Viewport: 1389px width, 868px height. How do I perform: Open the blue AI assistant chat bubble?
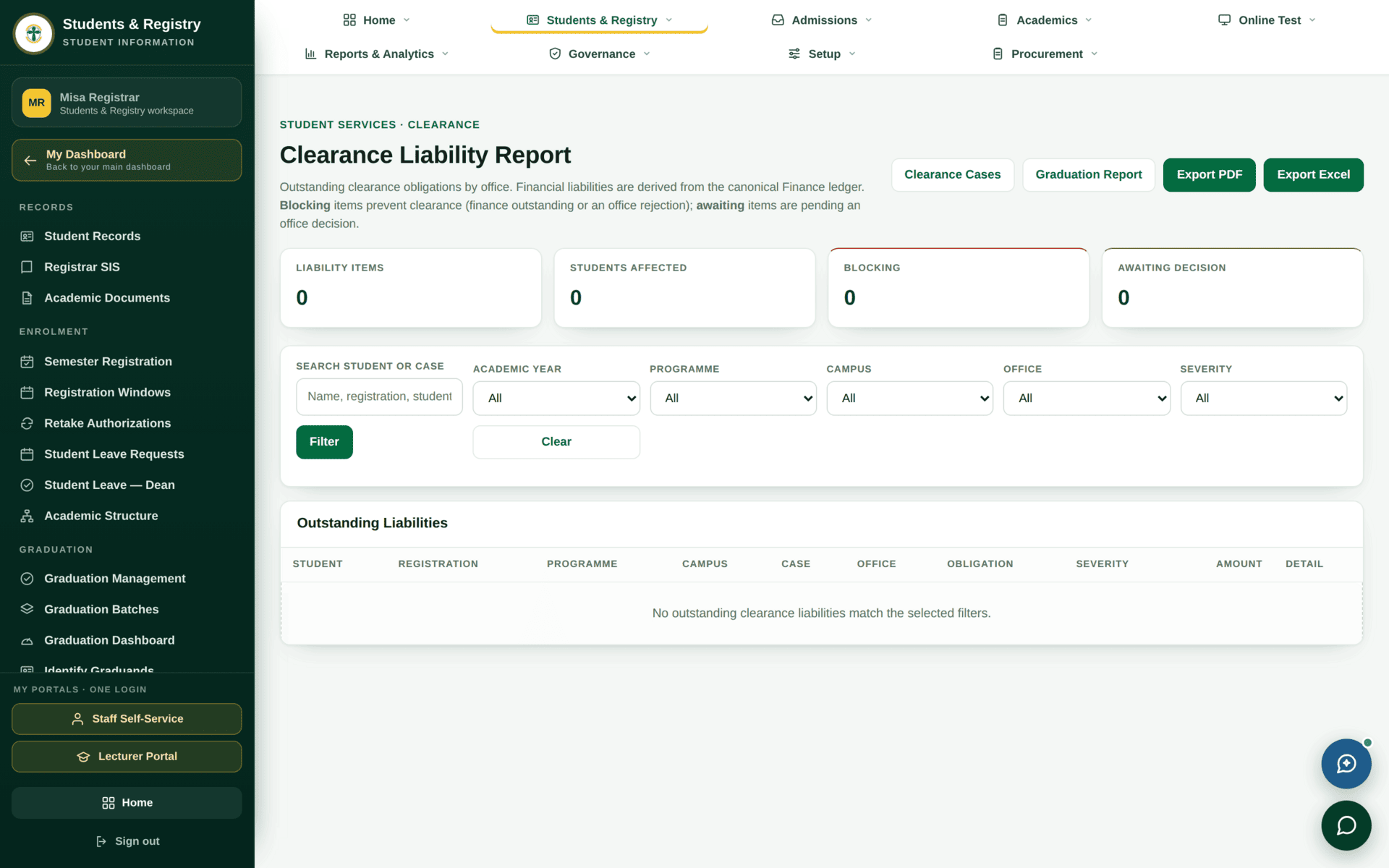click(x=1346, y=763)
